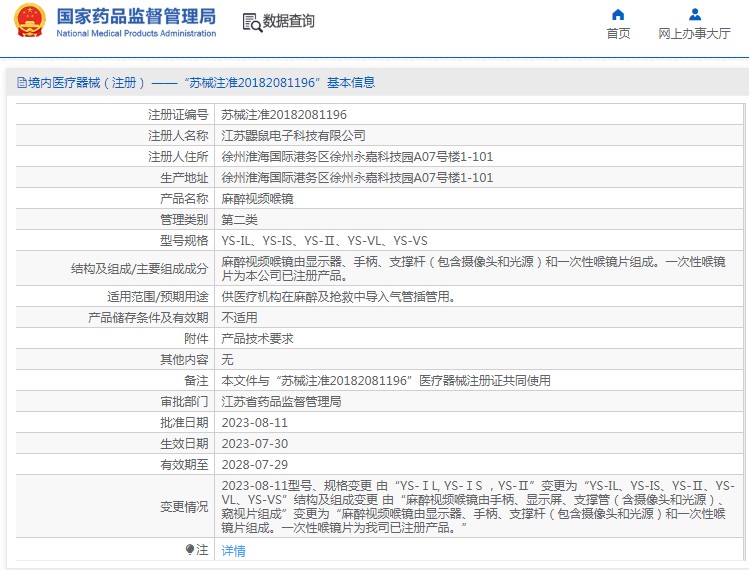749x570 pixels.
Task: Select the address in 生产地址 row
Action: click(x=357, y=178)
